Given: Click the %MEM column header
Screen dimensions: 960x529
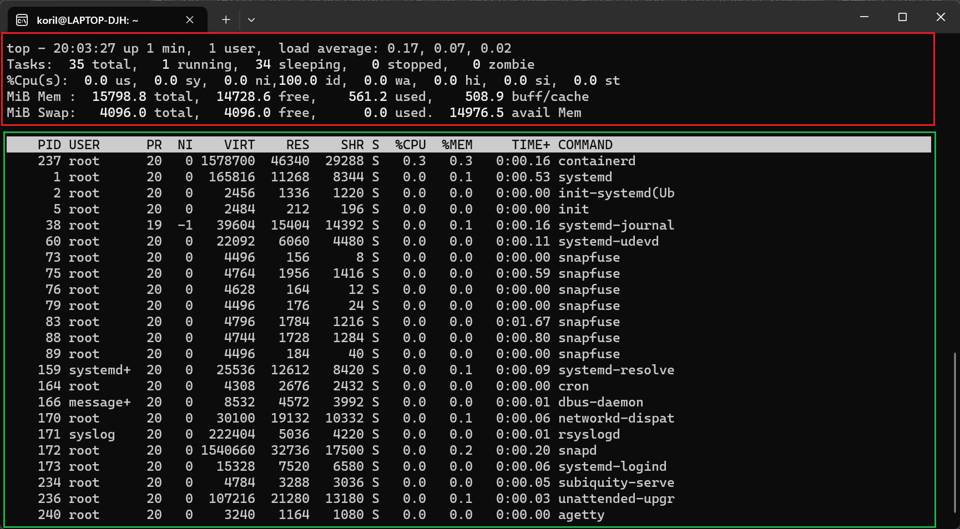Looking at the screenshot, I should point(458,145).
